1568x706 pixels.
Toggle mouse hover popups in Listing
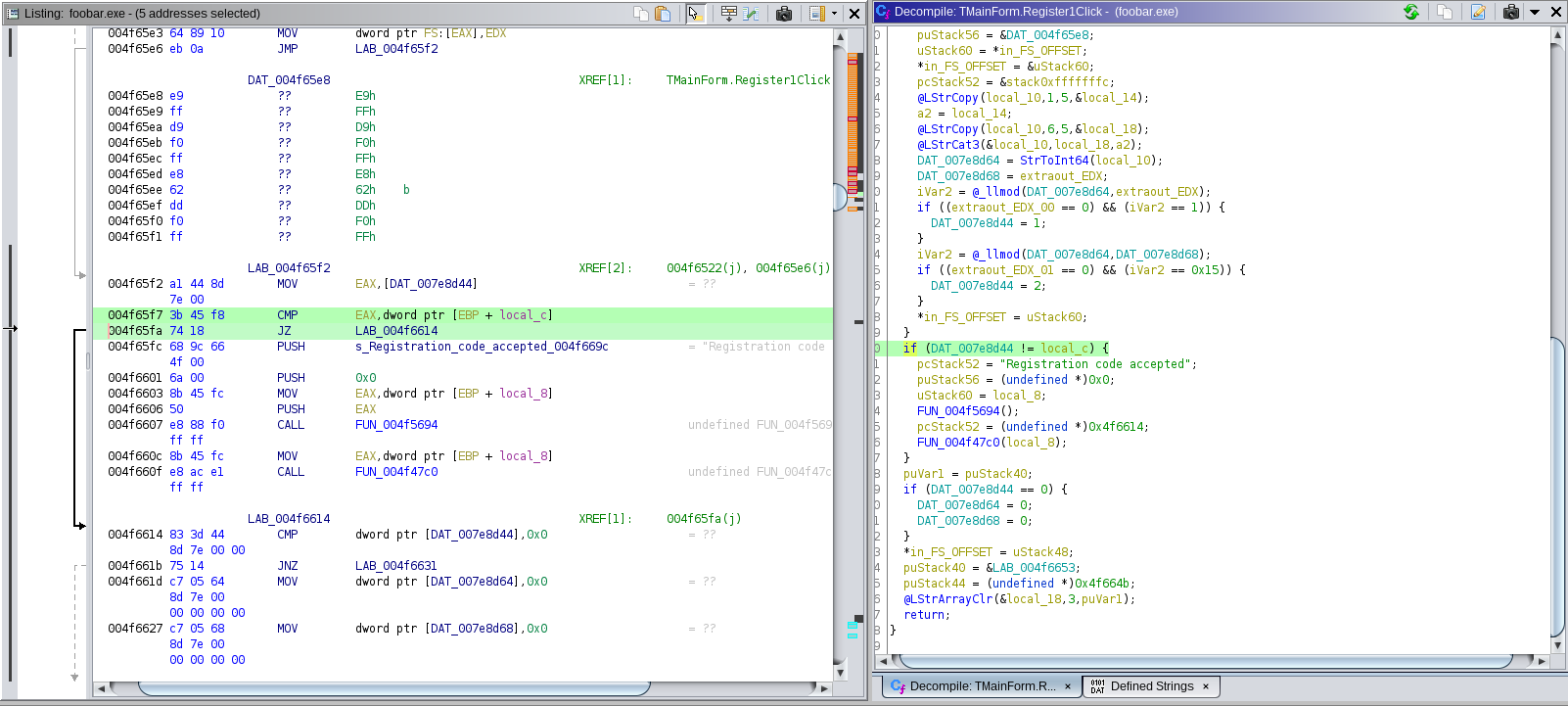pyautogui.click(x=696, y=13)
